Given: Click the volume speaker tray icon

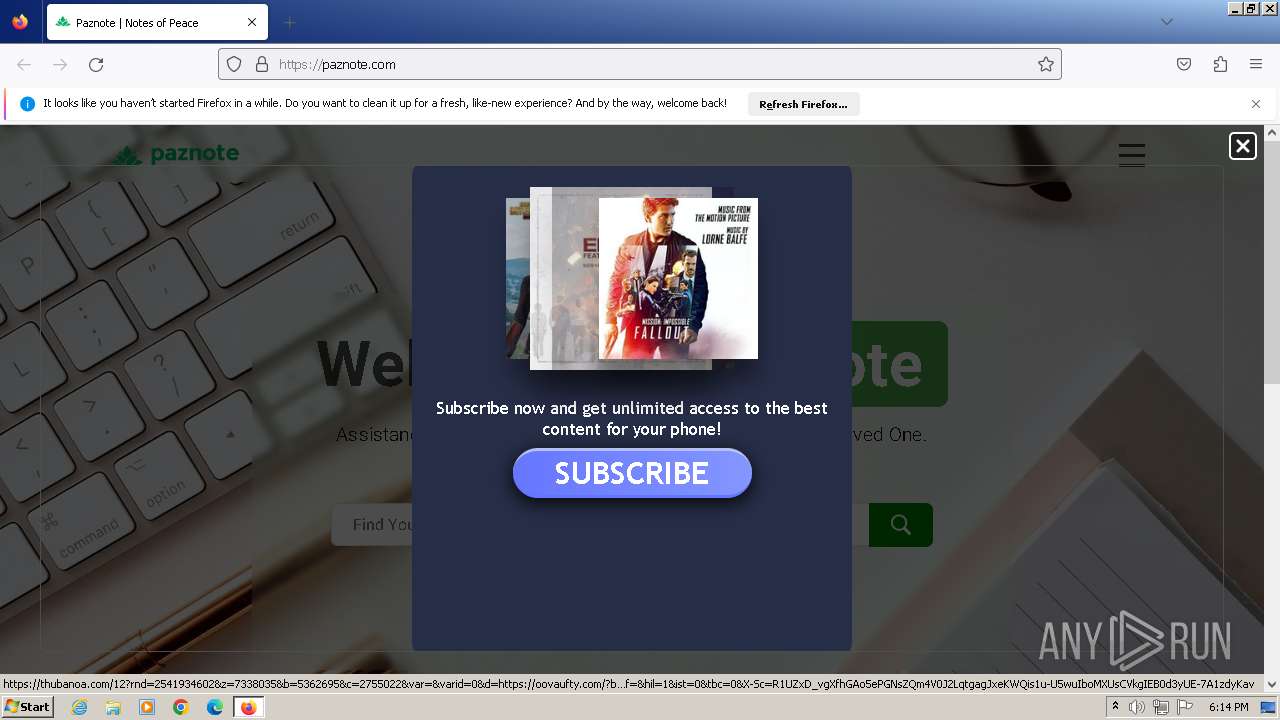Looking at the screenshot, I should (x=1137, y=707).
